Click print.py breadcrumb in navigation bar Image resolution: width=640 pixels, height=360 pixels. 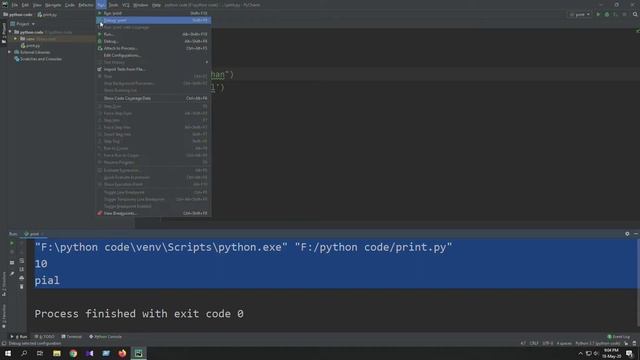[47, 15]
